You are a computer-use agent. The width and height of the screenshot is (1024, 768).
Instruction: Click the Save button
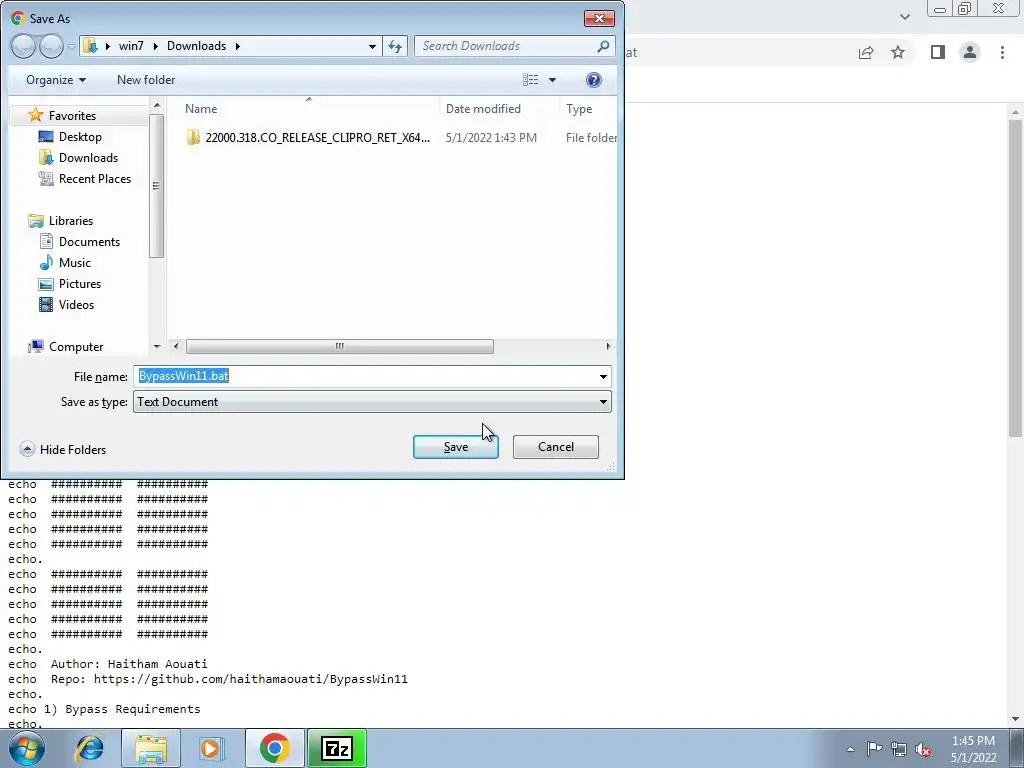[455, 447]
